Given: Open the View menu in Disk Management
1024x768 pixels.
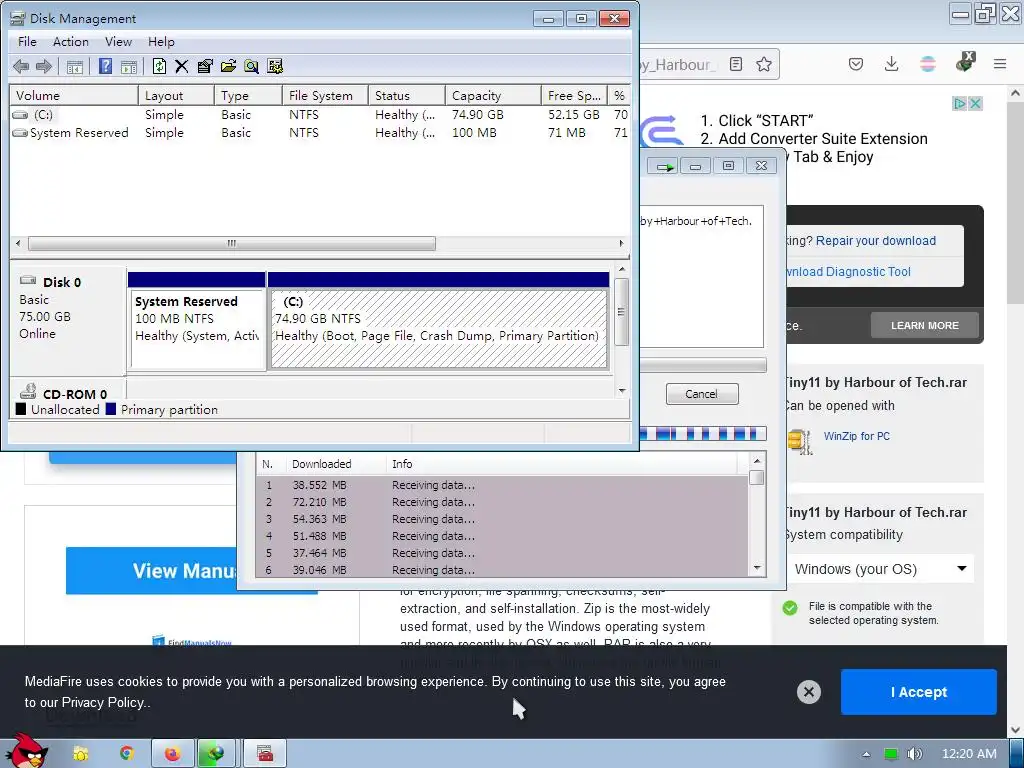Looking at the screenshot, I should (118, 42).
